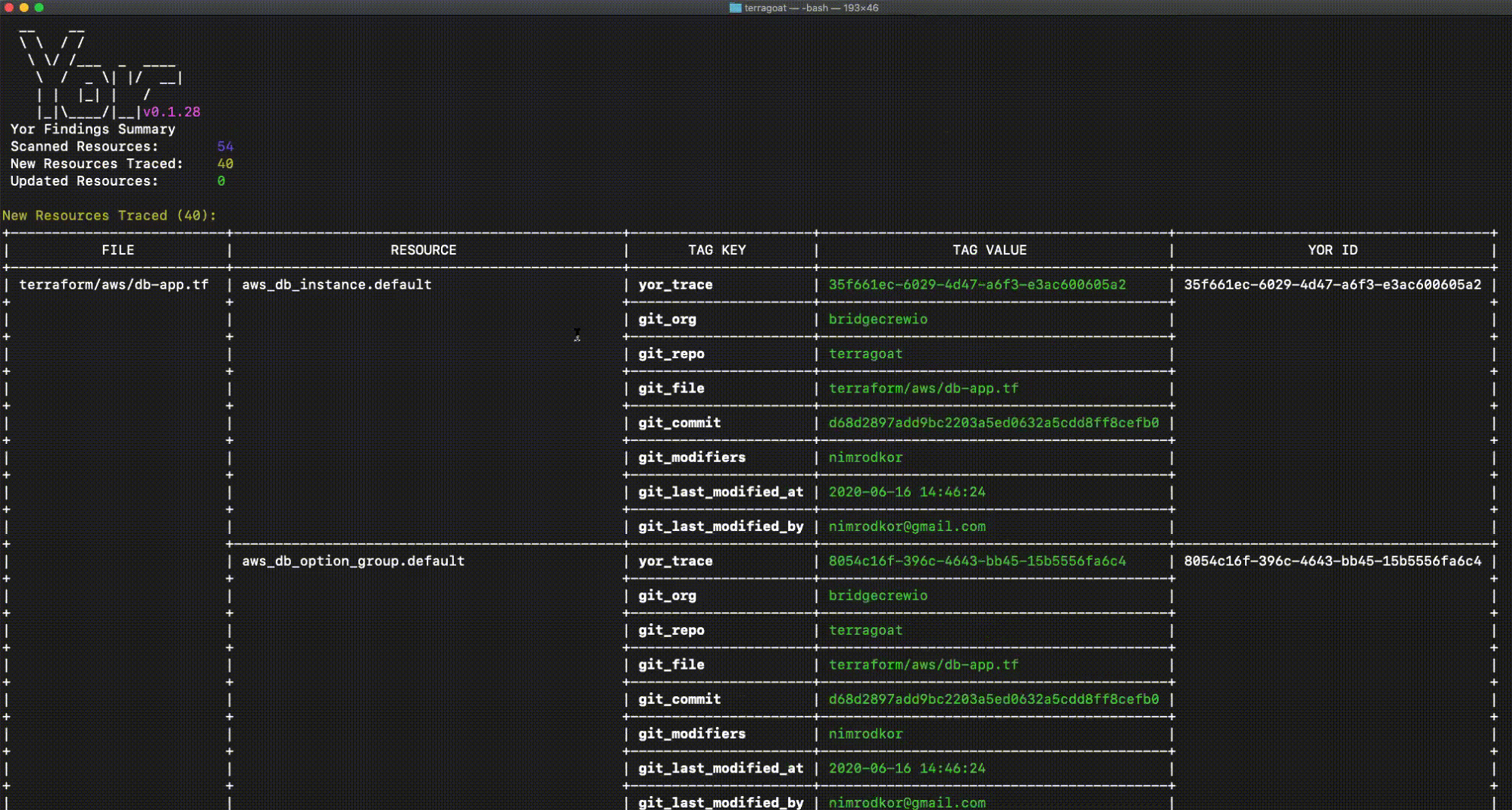Click the green fullscreen window button

coord(39,8)
